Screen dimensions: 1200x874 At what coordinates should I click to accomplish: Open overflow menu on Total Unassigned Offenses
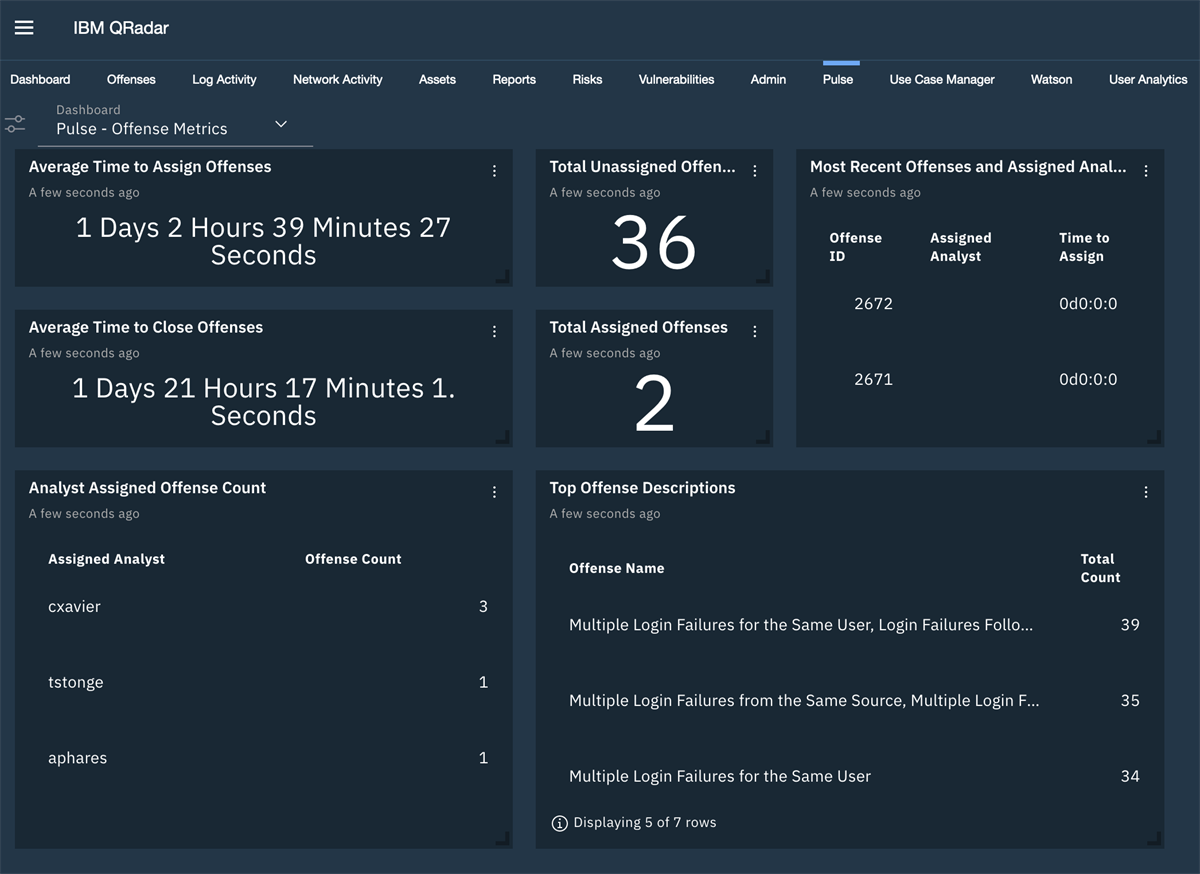pos(755,171)
